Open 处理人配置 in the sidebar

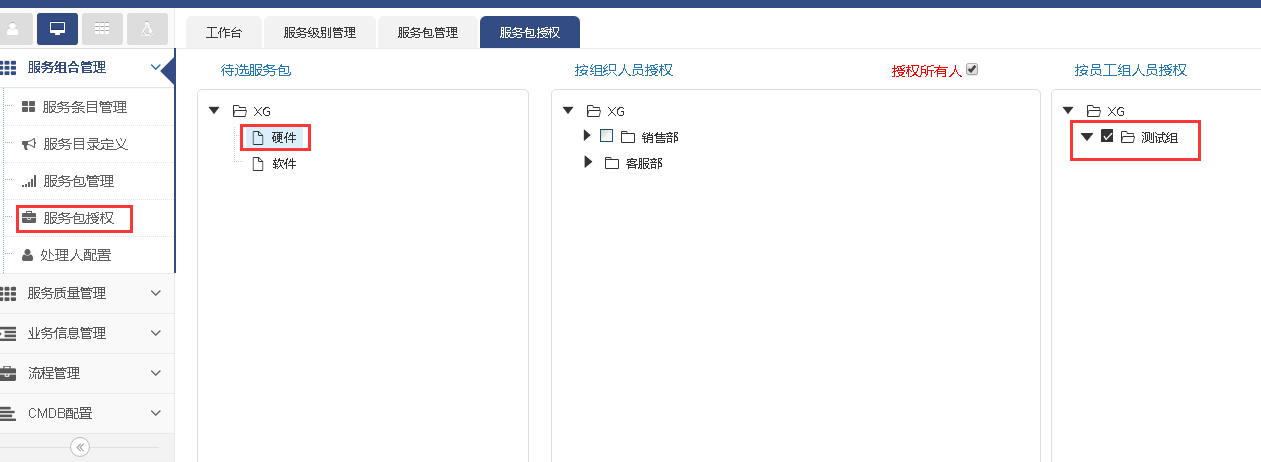pos(75,255)
